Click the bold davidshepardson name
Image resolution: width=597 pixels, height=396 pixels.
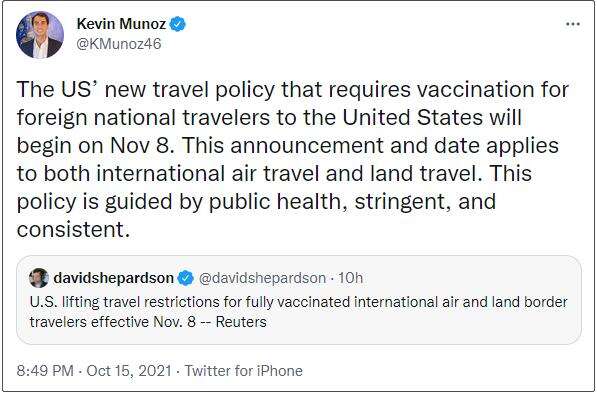pyautogui.click(x=113, y=278)
